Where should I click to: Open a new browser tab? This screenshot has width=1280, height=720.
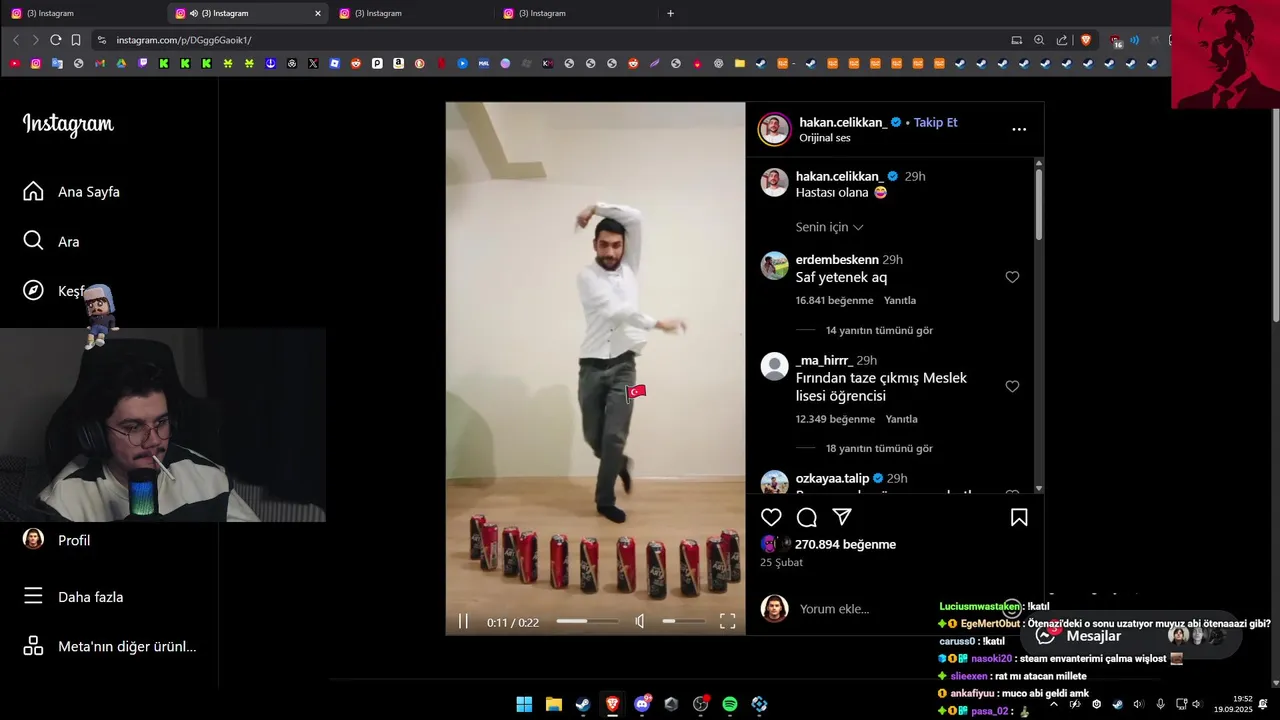click(x=670, y=13)
